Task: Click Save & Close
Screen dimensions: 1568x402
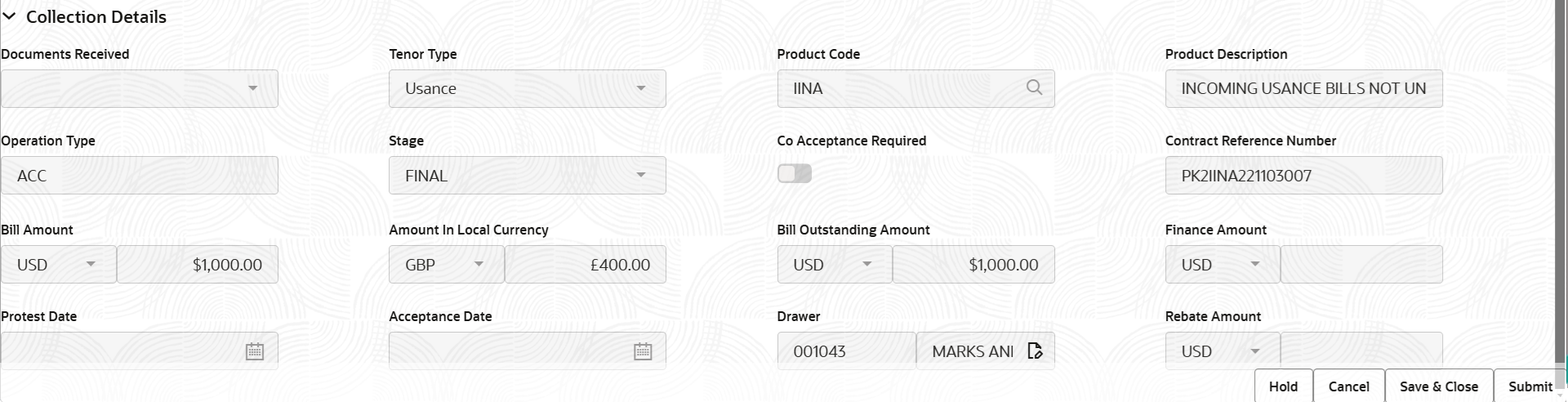Action: coord(1438,386)
